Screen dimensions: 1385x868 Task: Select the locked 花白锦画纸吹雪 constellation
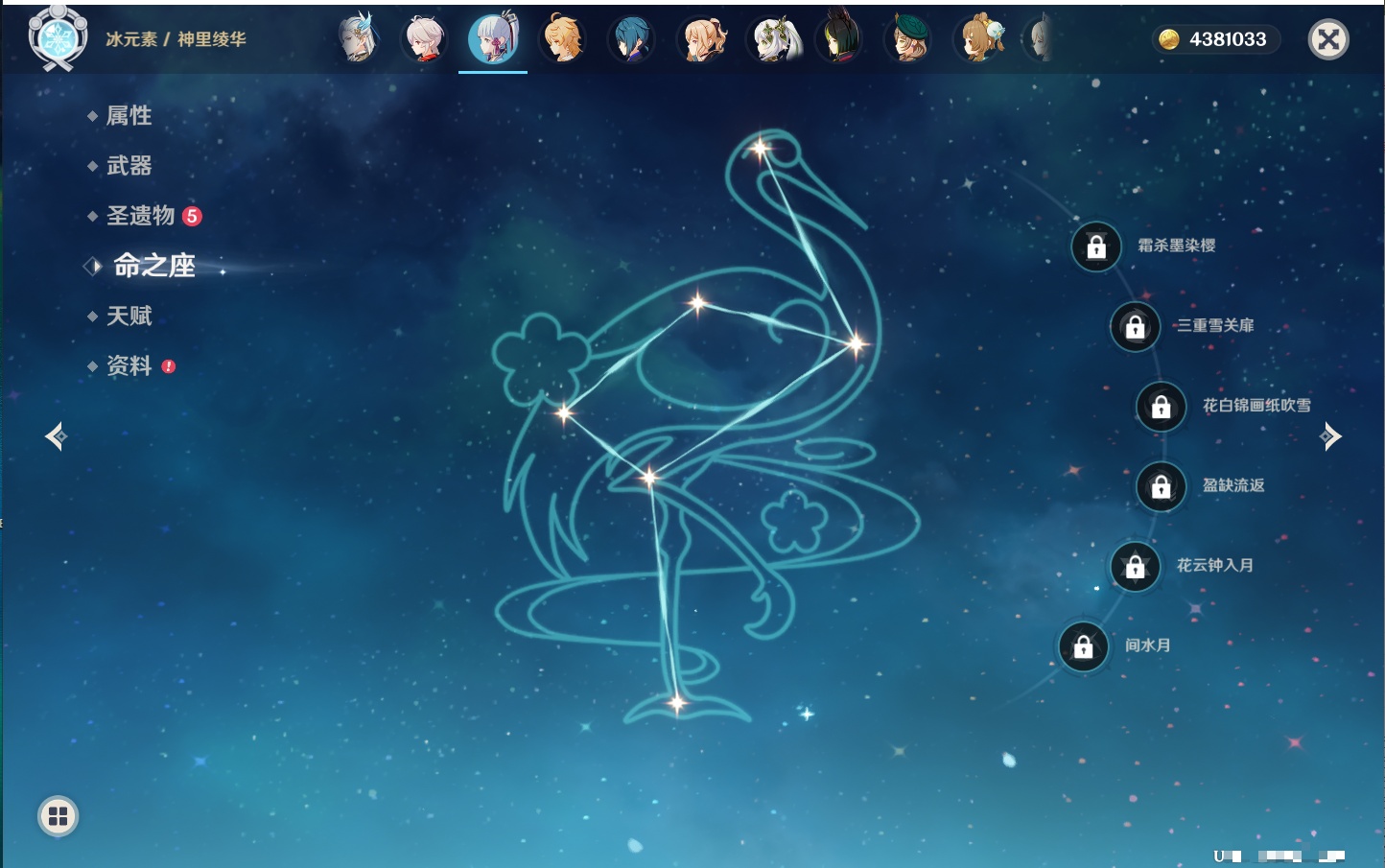[1161, 407]
